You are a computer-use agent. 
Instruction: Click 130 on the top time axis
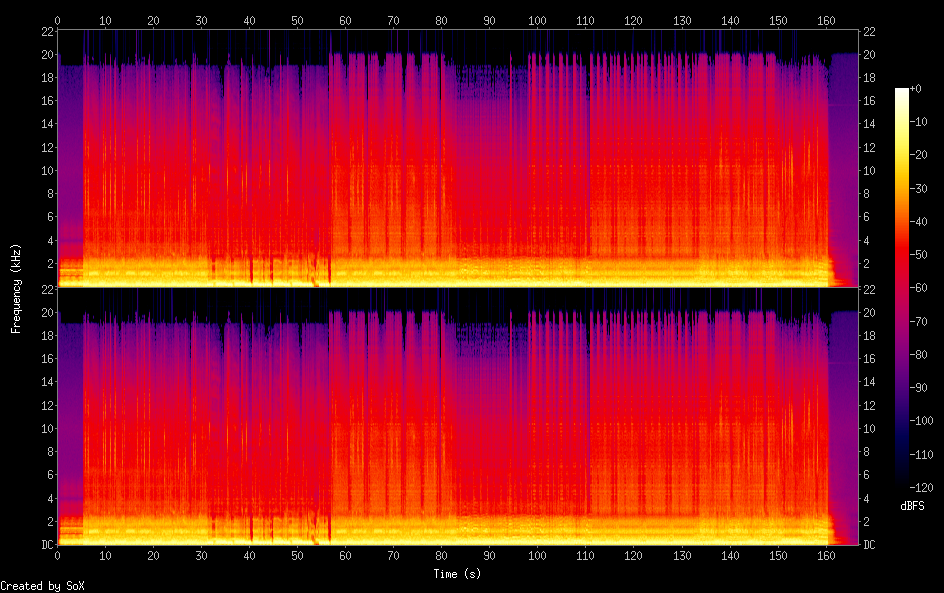click(x=682, y=20)
